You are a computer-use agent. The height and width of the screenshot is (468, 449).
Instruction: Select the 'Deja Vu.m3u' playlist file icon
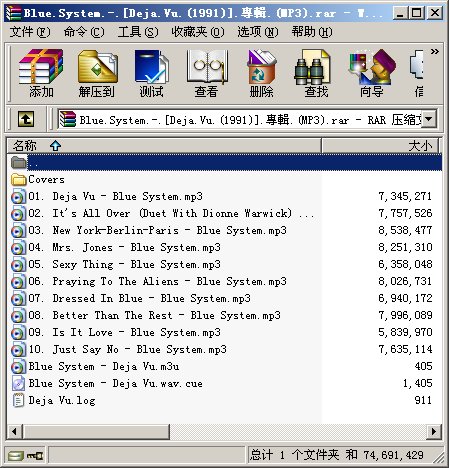tap(18, 366)
